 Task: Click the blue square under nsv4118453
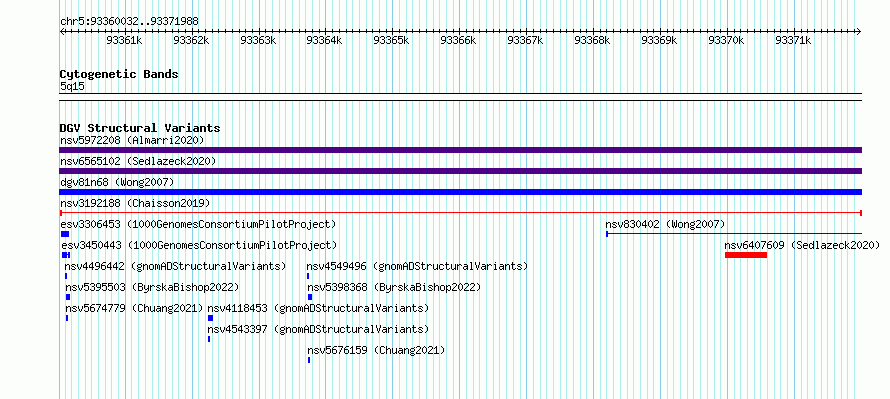point(210,318)
